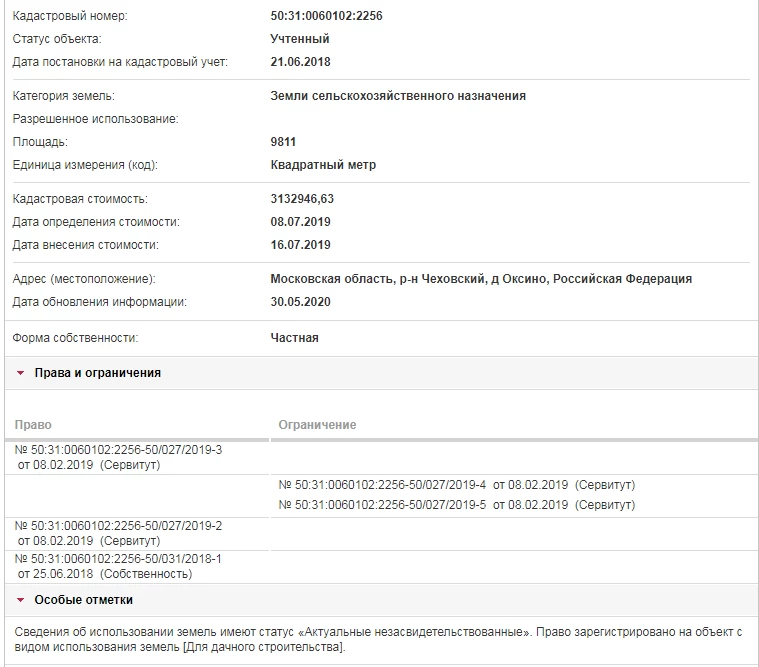Open servitut right record ending 2019-3
Image resolution: width=759 pixels, height=667 pixels.
tap(119, 450)
